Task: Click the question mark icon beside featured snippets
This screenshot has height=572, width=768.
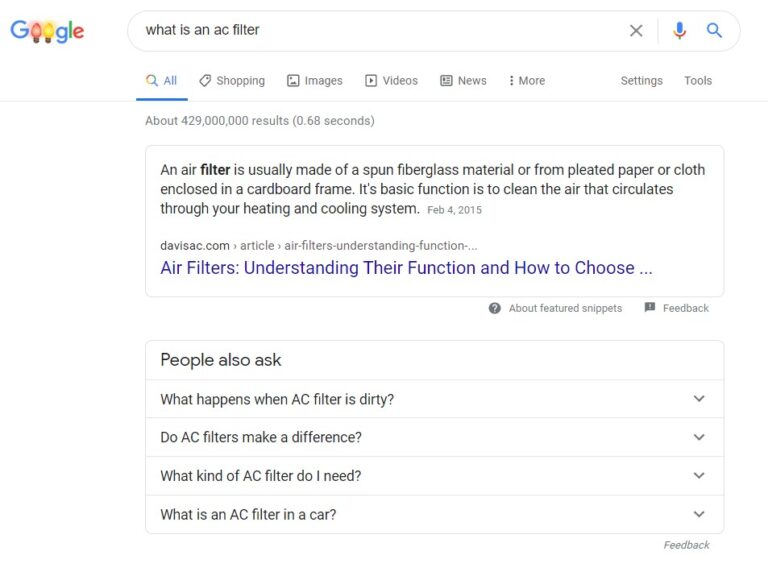Action: click(x=495, y=308)
